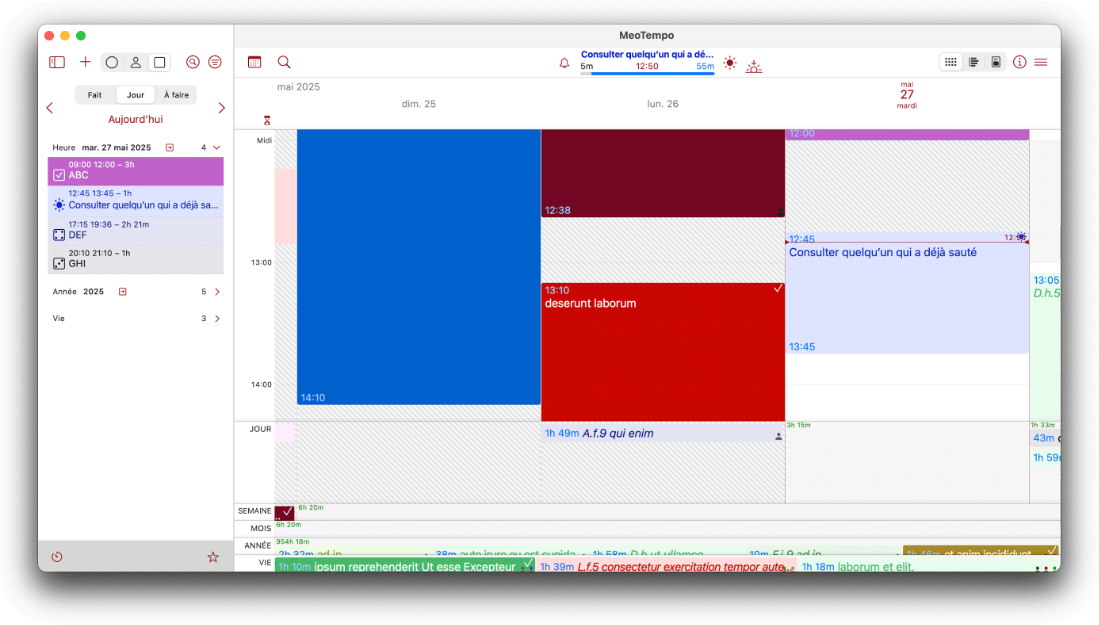This screenshot has width=1099, height=625.
Task: Collapse the Heure section chevron
Action: 217,147
